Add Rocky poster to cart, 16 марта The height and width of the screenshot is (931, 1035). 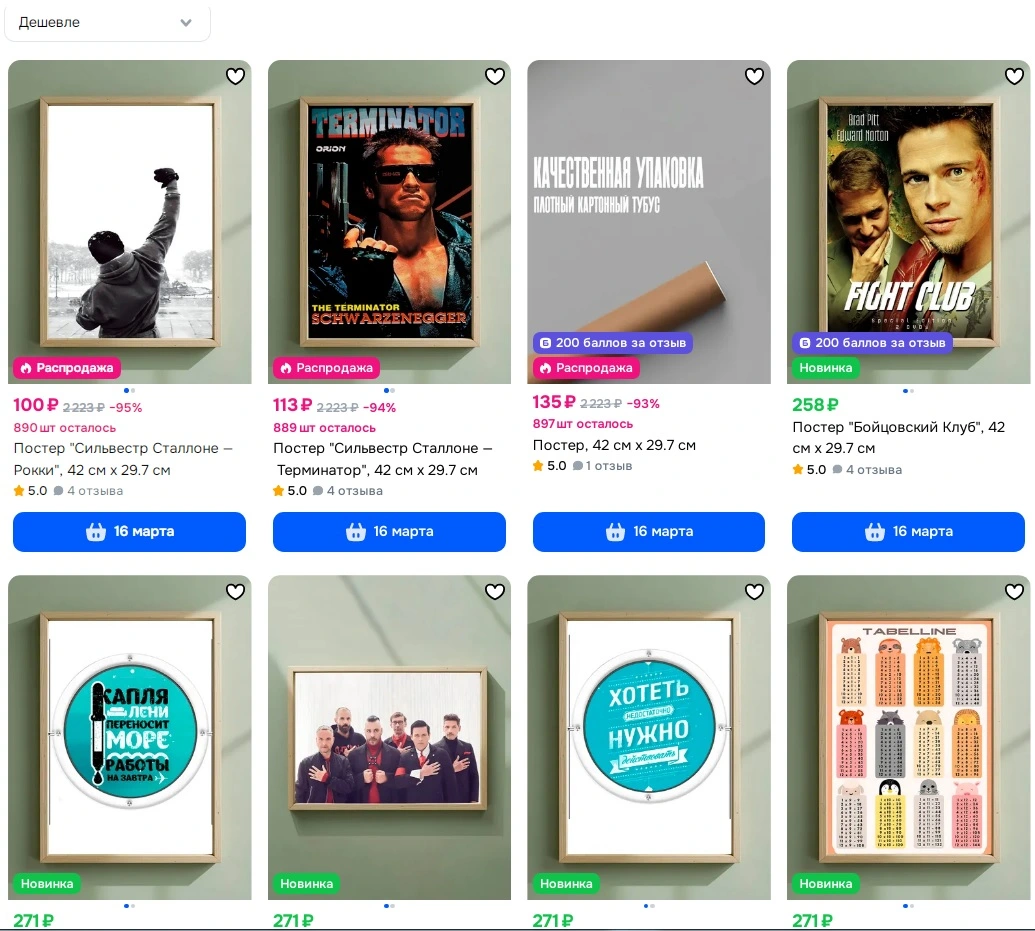click(x=129, y=532)
